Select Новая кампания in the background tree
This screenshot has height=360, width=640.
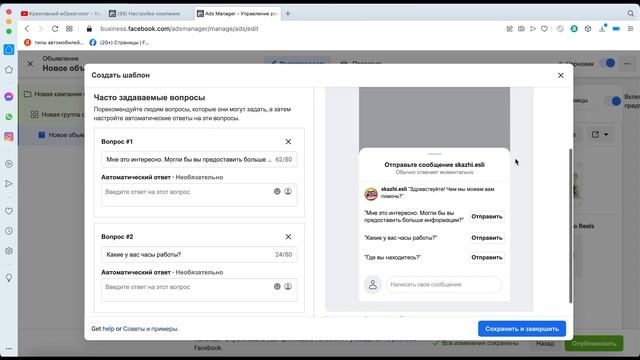click(53, 94)
